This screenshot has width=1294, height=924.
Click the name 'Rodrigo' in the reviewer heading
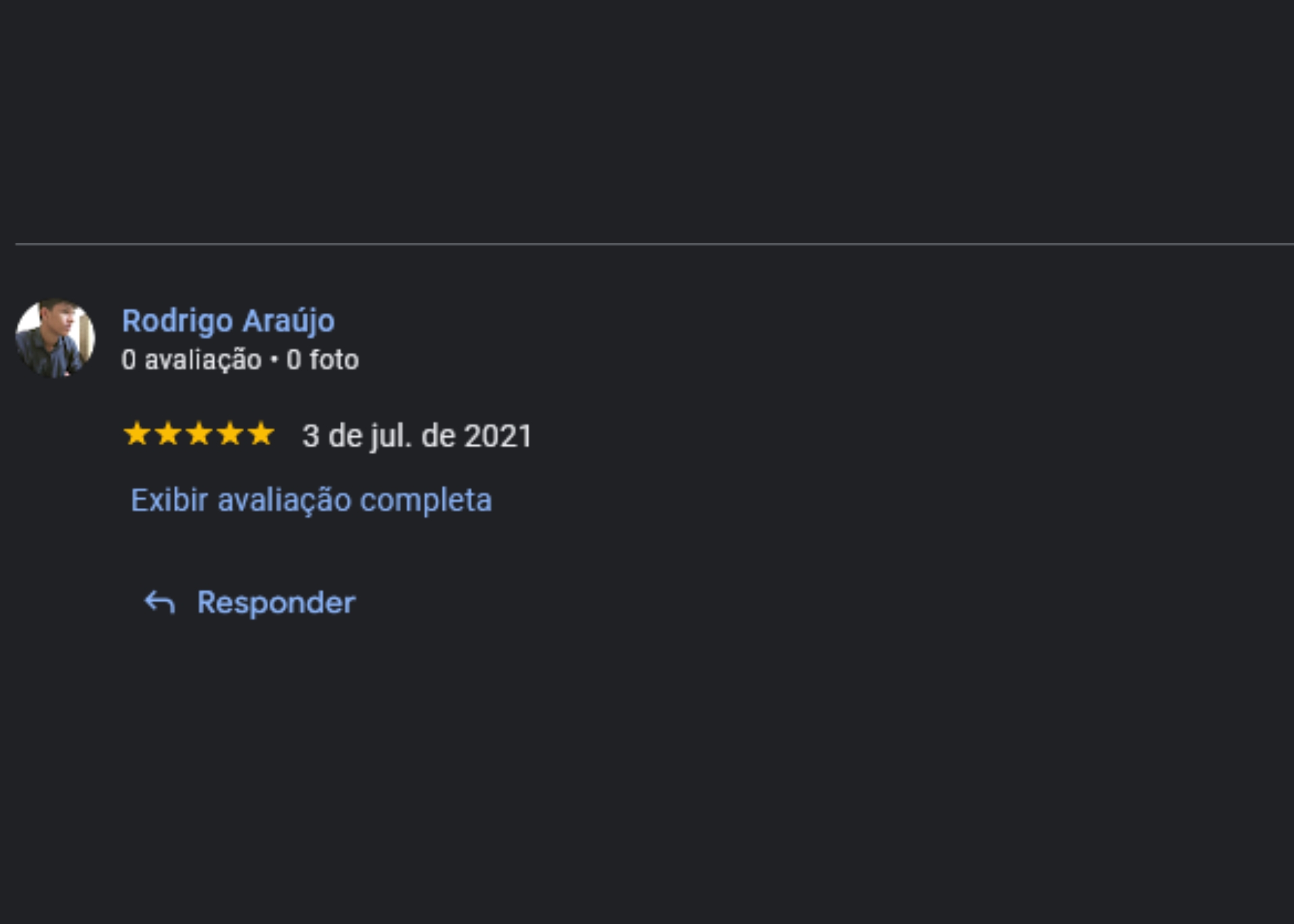tap(177, 321)
